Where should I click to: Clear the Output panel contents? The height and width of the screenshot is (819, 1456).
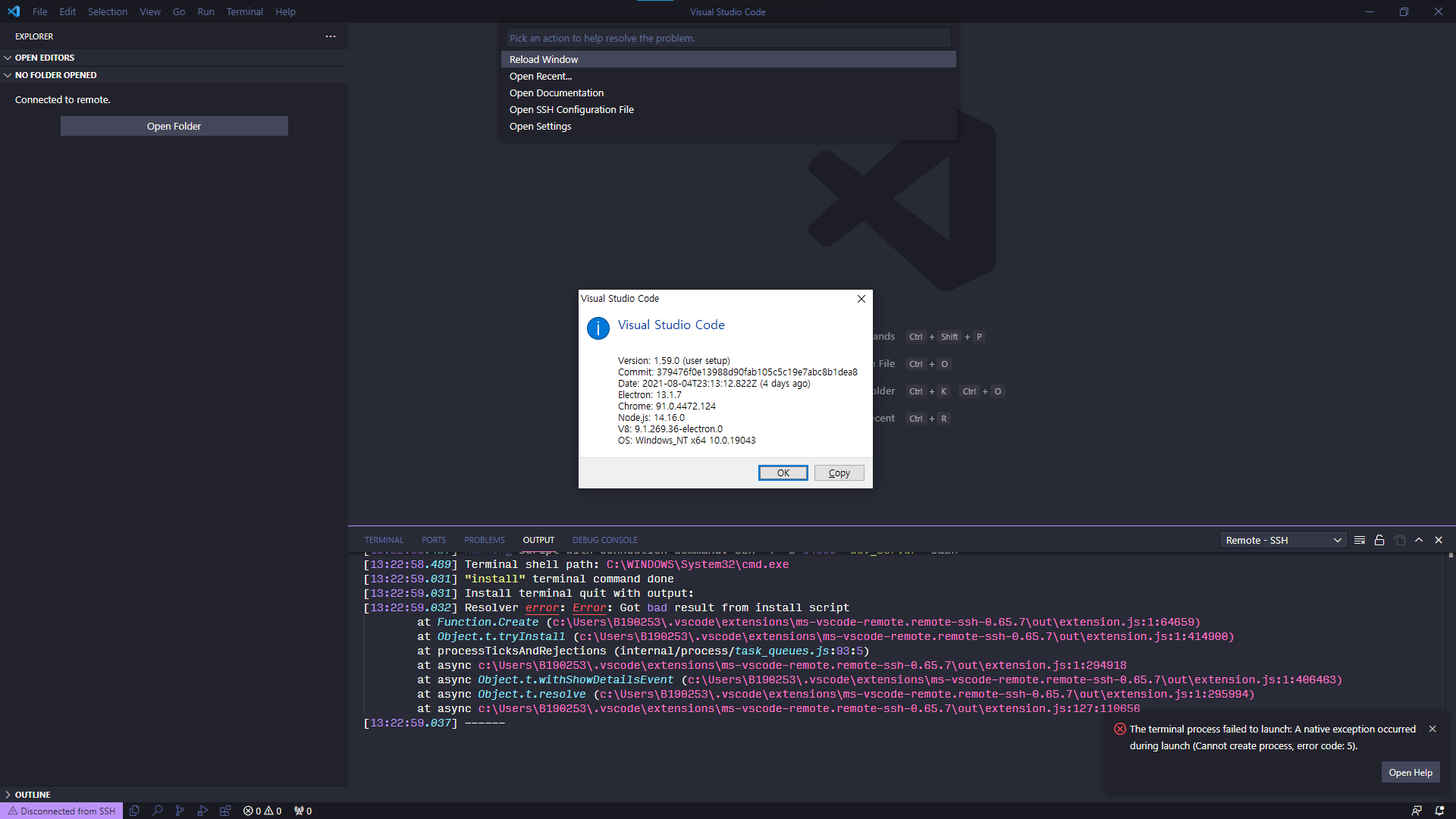coord(1360,539)
